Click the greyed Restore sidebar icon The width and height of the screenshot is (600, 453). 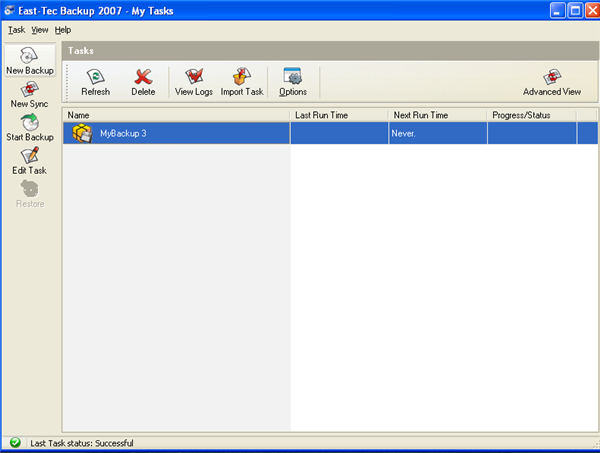click(30, 194)
